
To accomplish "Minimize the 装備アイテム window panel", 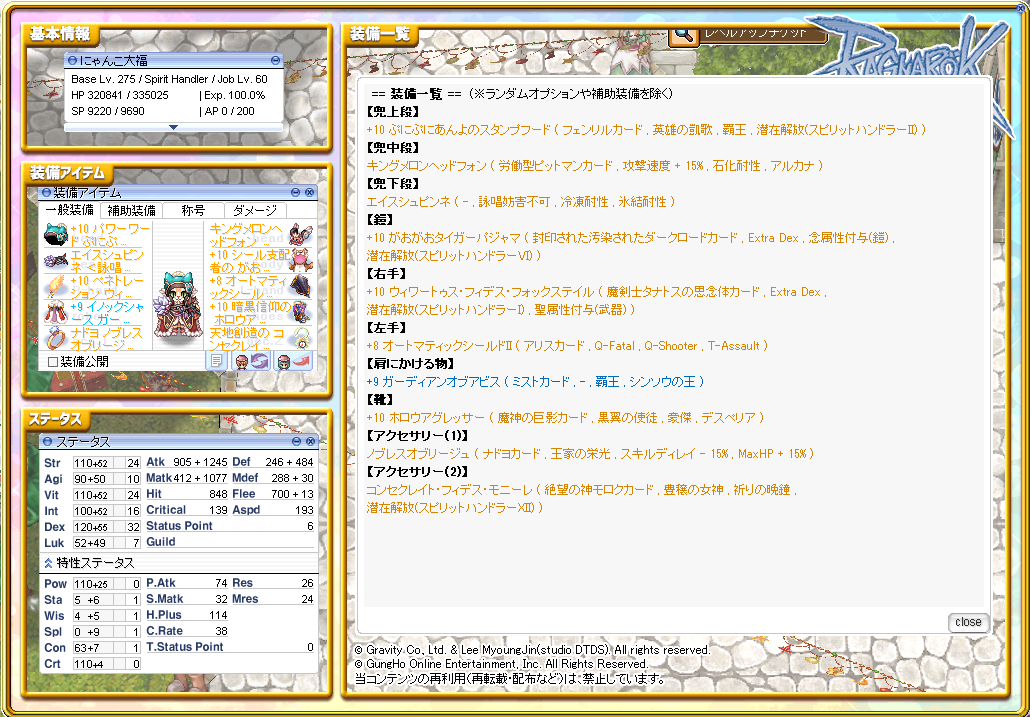I will tap(295, 192).
